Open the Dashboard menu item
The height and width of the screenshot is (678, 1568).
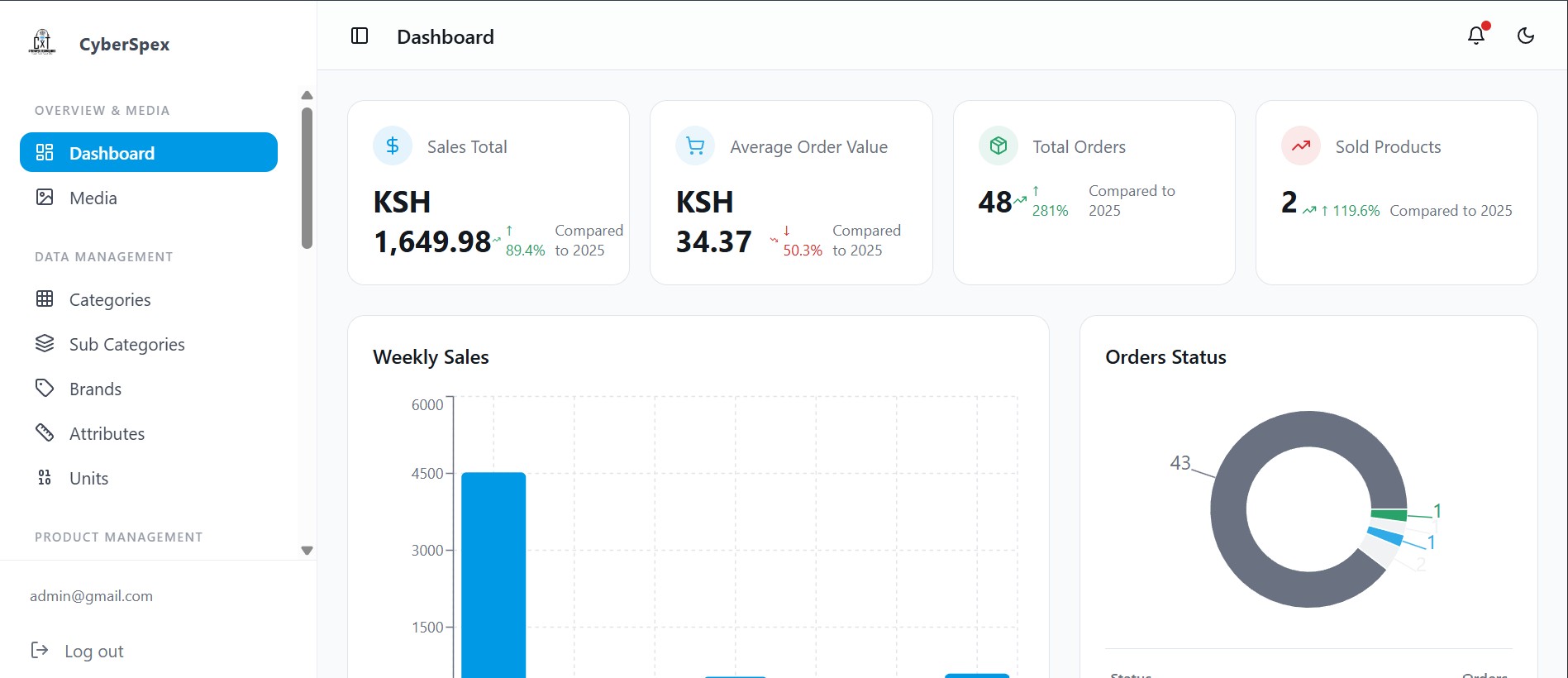click(x=149, y=152)
